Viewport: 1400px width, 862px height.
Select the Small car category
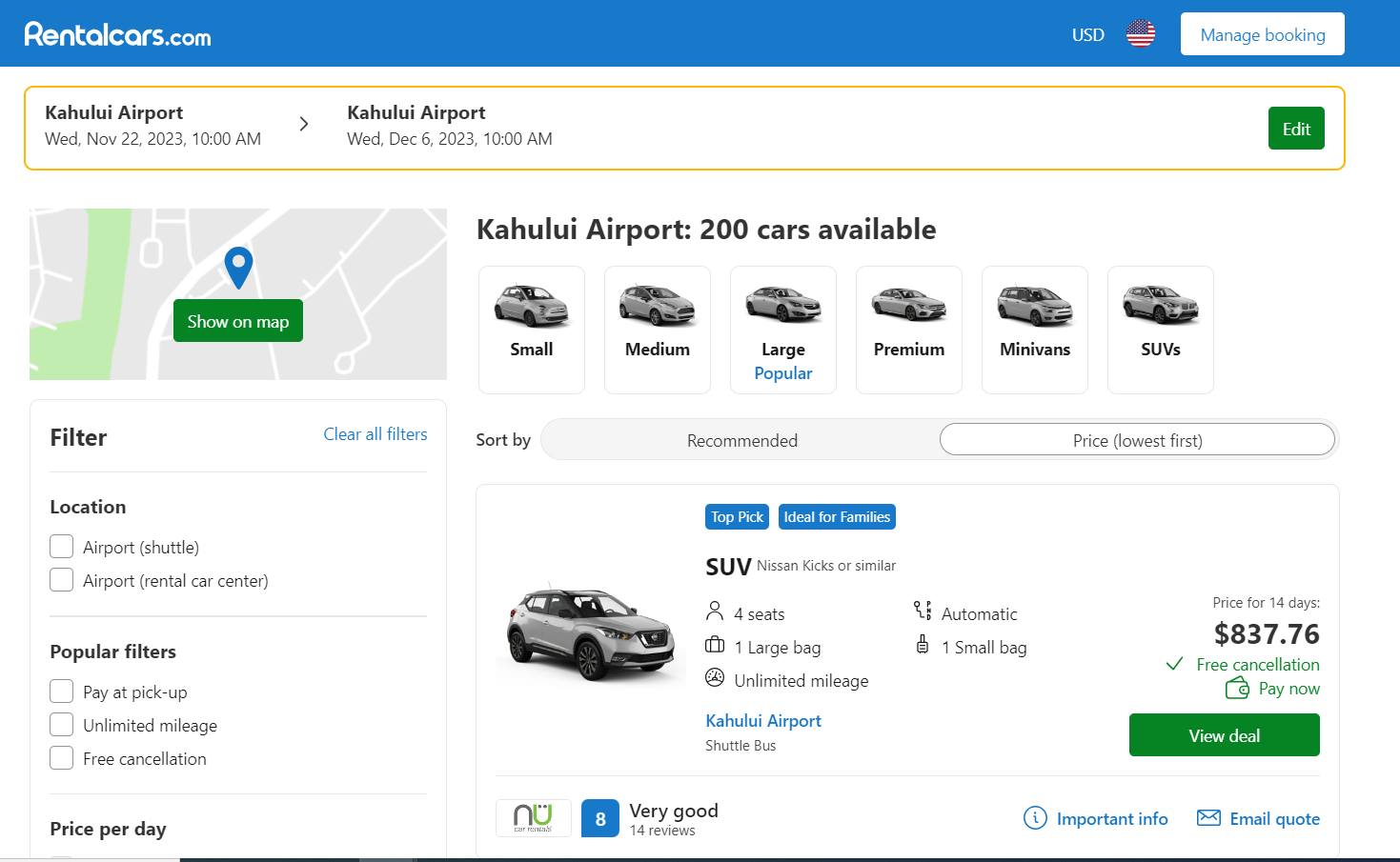pos(532,330)
